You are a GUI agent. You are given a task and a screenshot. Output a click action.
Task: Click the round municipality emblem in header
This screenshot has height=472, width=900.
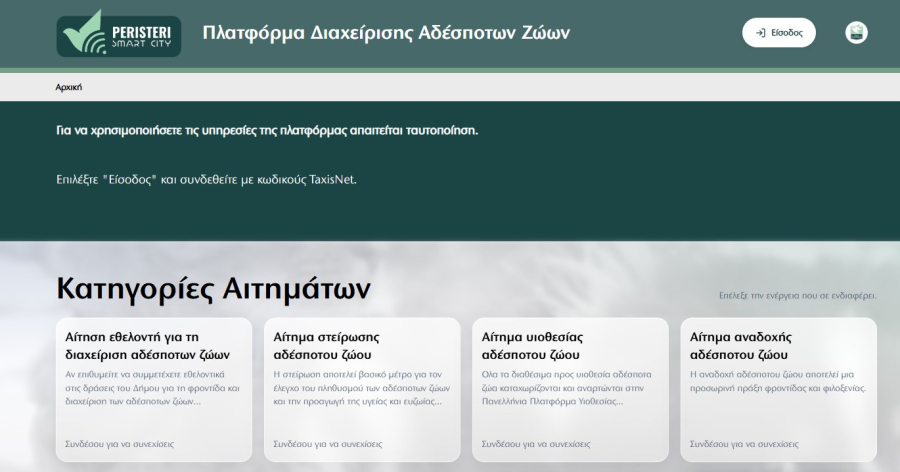point(856,33)
